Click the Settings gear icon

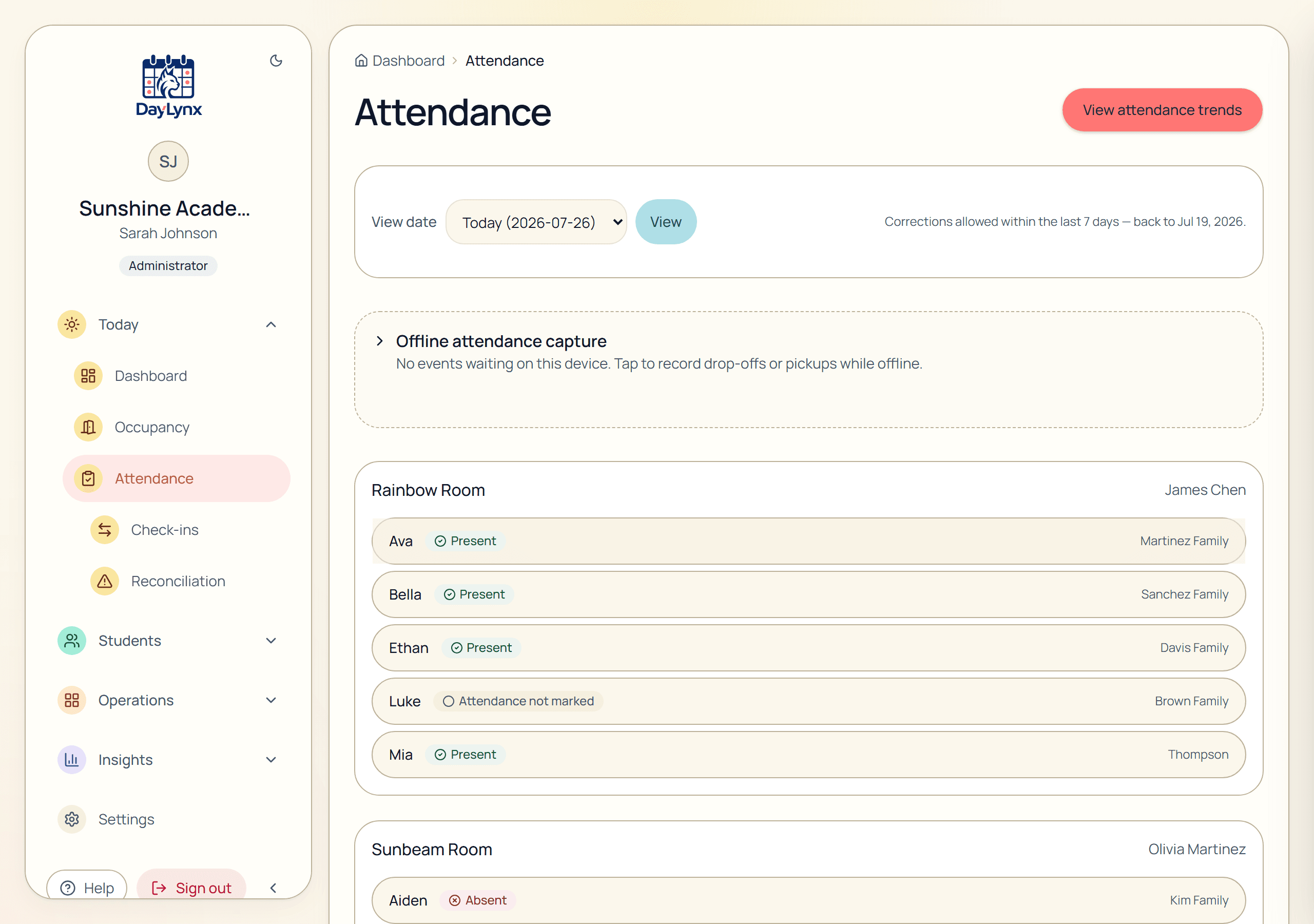(71, 819)
